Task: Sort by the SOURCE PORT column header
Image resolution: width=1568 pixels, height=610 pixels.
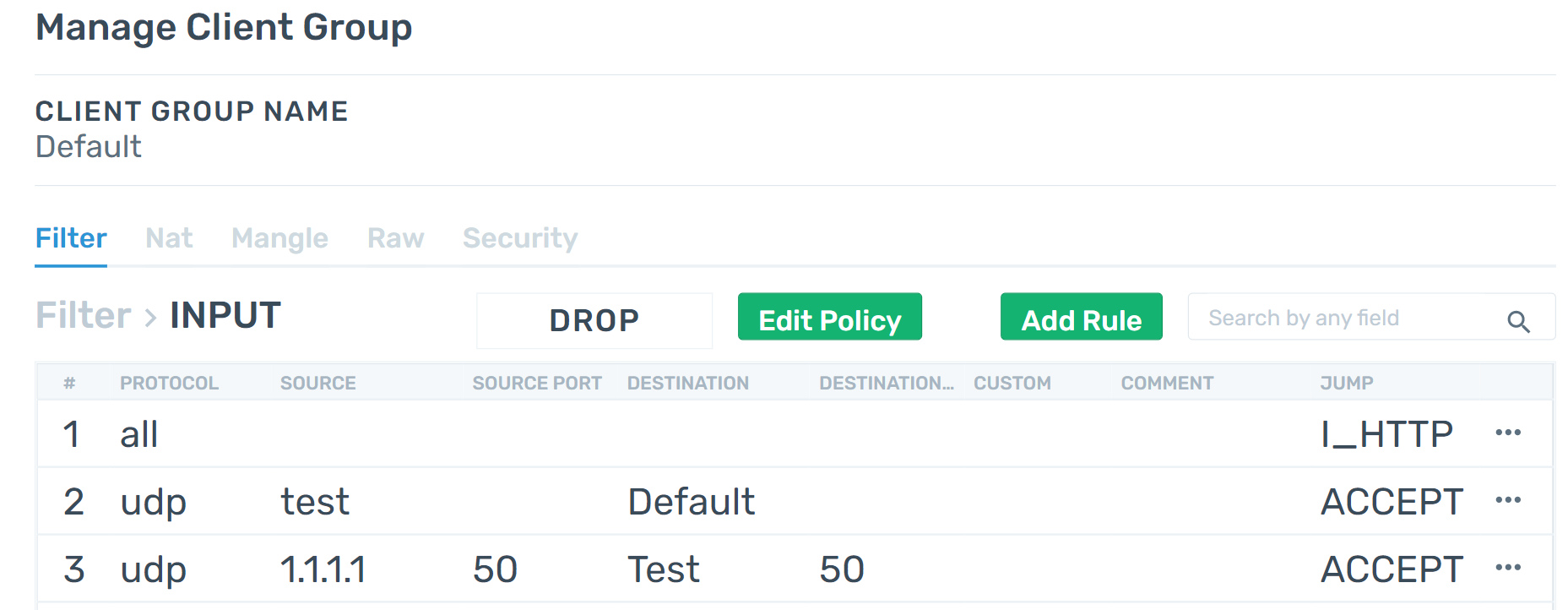Action: pos(537,383)
